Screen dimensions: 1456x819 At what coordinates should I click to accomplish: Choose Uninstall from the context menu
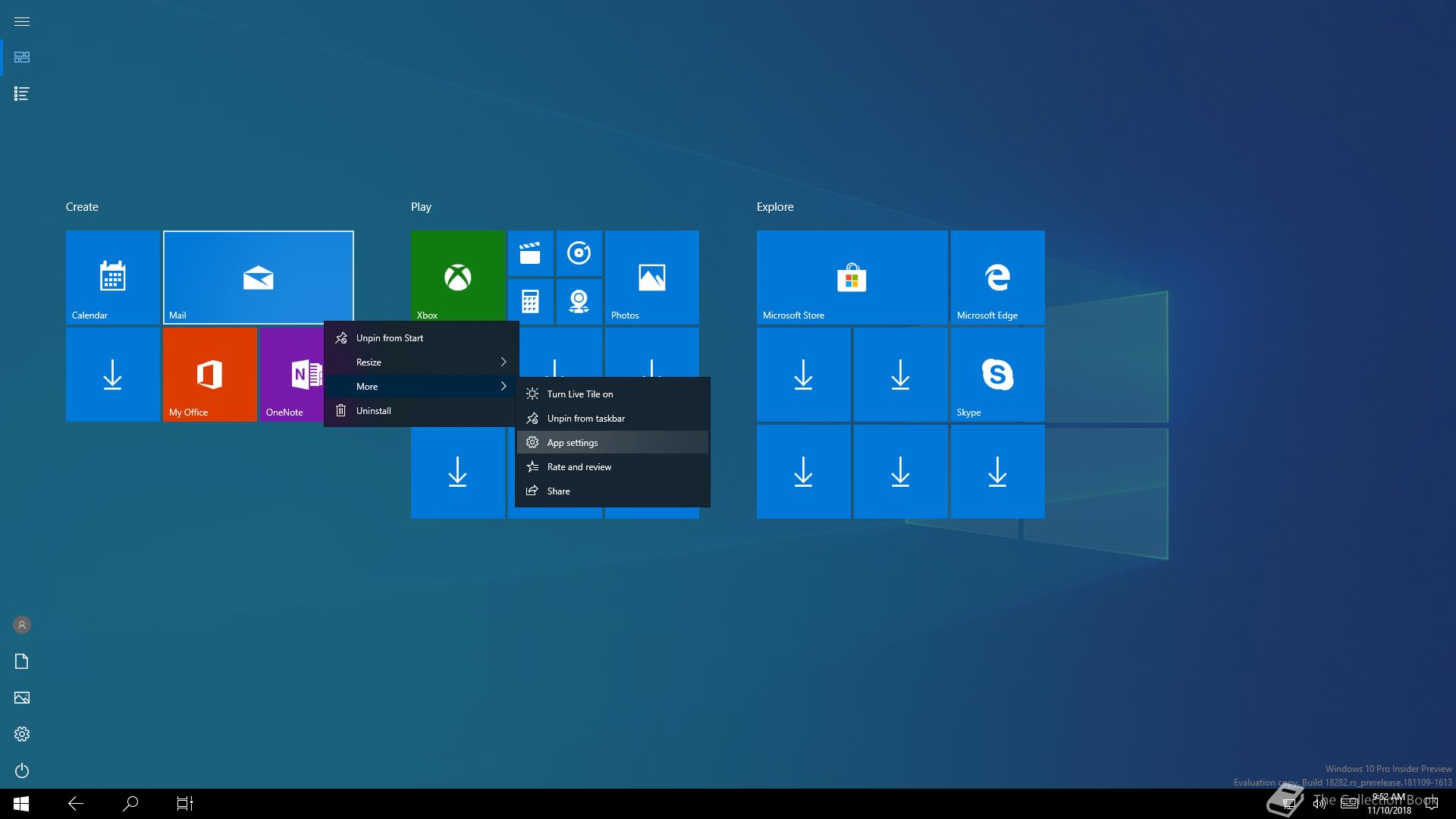coord(422,411)
